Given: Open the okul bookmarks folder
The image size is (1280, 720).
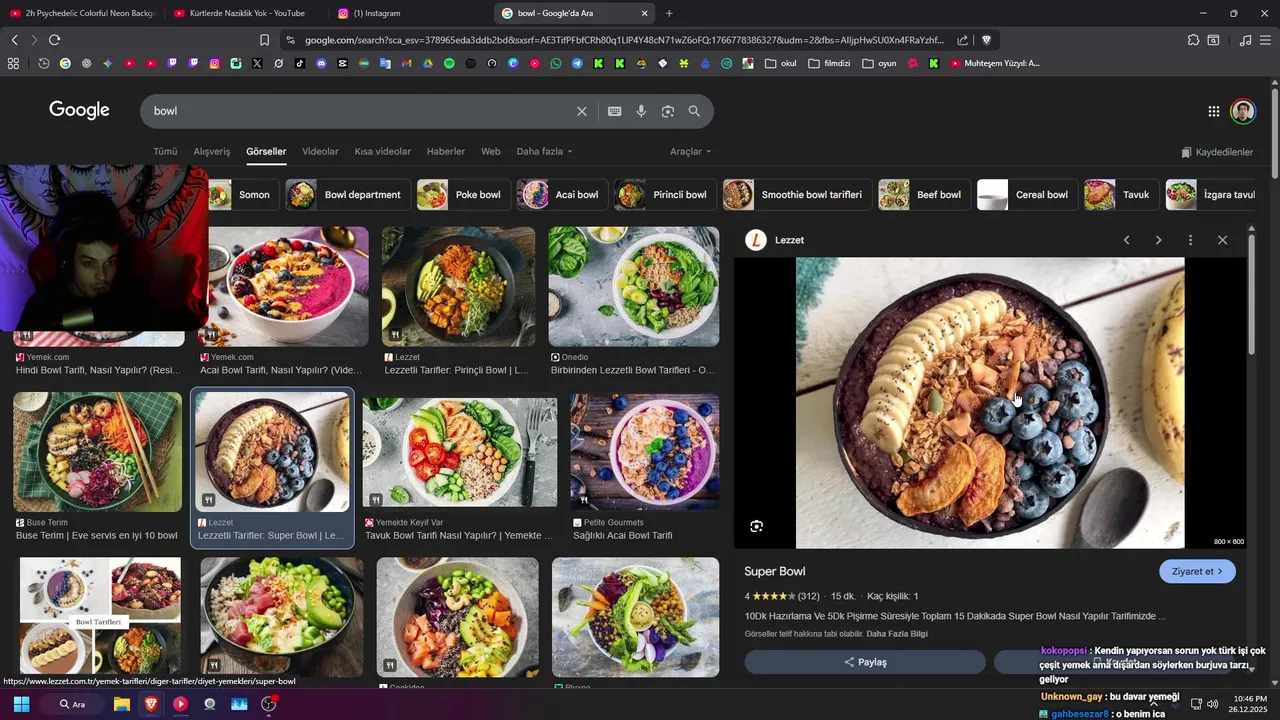Looking at the screenshot, I should 781,63.
